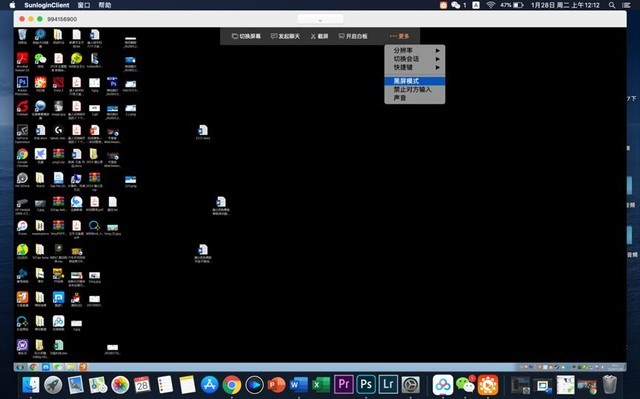Open the Recycle Bin on remote desktop
The image size is (640, 399).
click(x=22, y=36)
